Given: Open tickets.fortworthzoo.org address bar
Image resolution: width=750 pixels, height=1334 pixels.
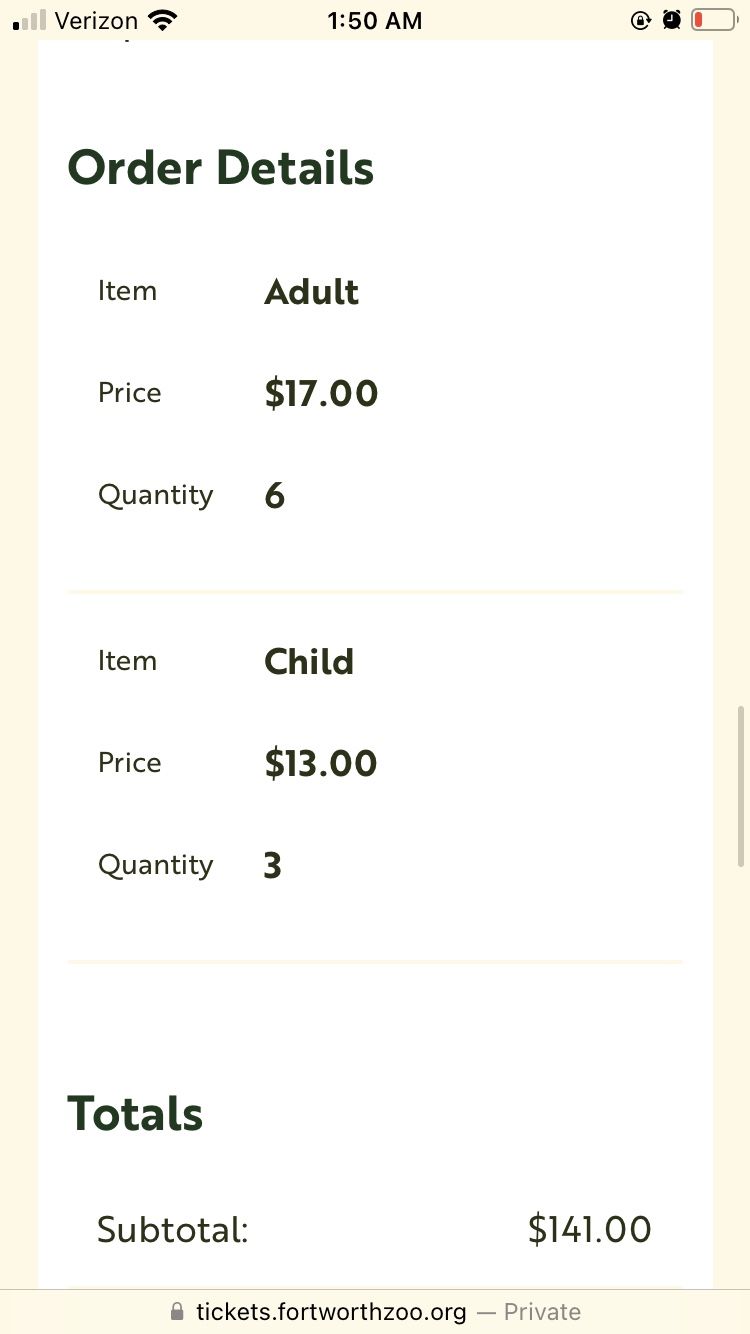Looking at the screenshot, I should click(375, 1311).
